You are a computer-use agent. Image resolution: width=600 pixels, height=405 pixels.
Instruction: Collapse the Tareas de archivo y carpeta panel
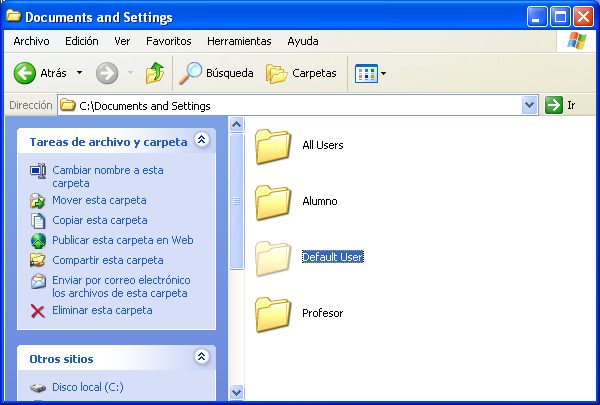pyautogui.click(x=201, y=141)
